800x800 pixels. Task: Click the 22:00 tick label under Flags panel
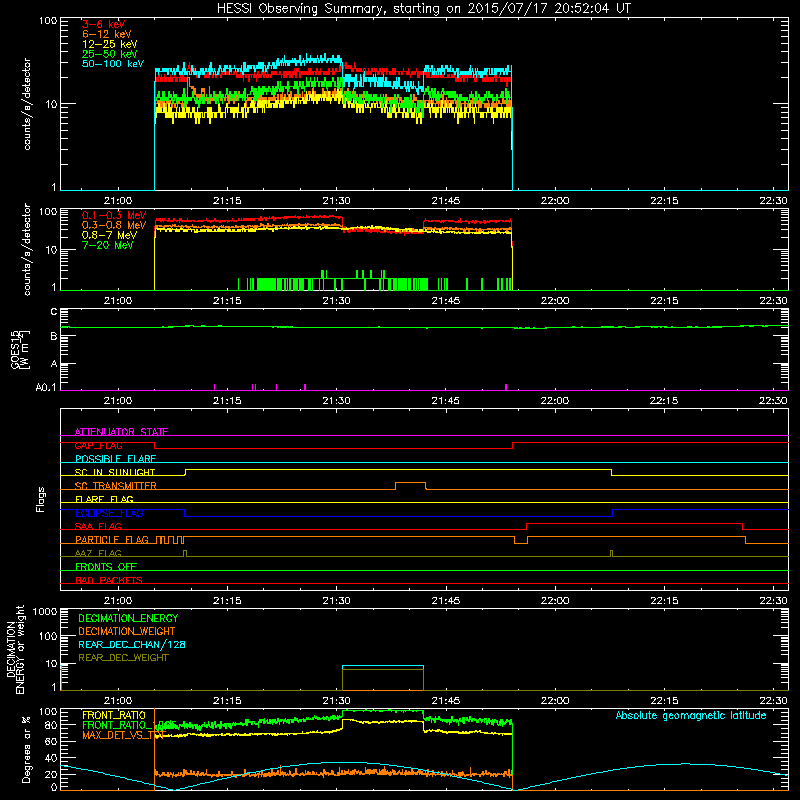pos(555,601)
